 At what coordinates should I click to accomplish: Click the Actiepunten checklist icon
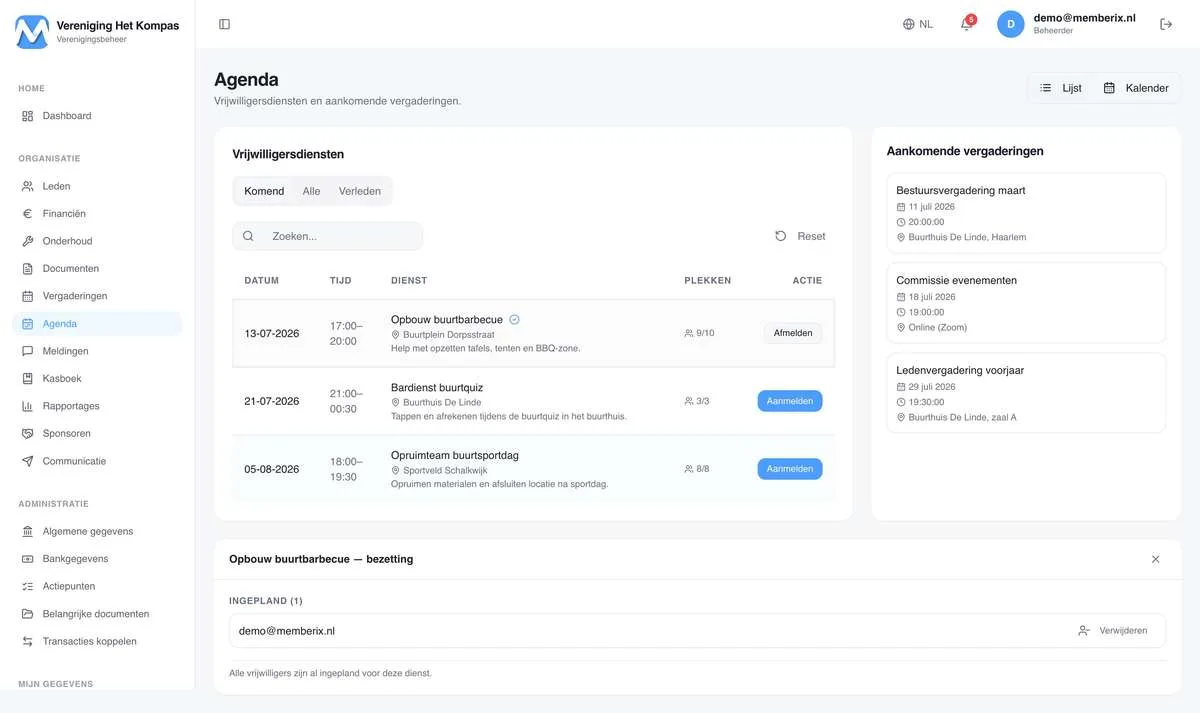28,586
